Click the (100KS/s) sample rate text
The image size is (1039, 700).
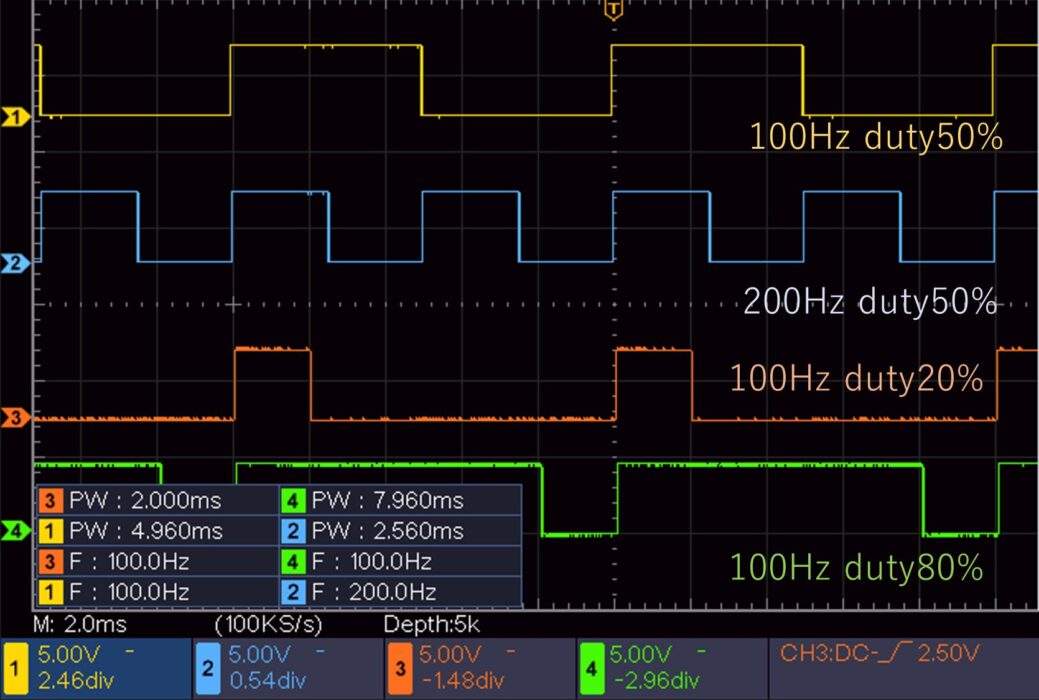pos(268,624)
